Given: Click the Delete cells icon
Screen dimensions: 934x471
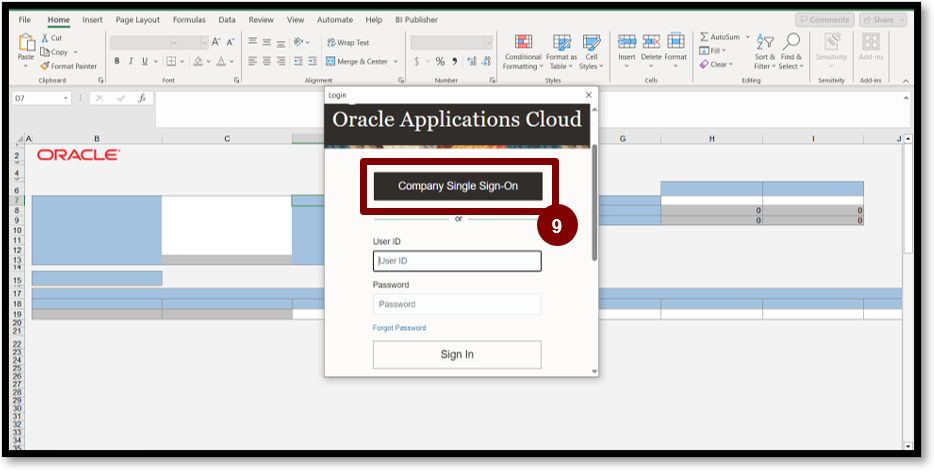Looking at the screenshot, I should tap(651, 42).
